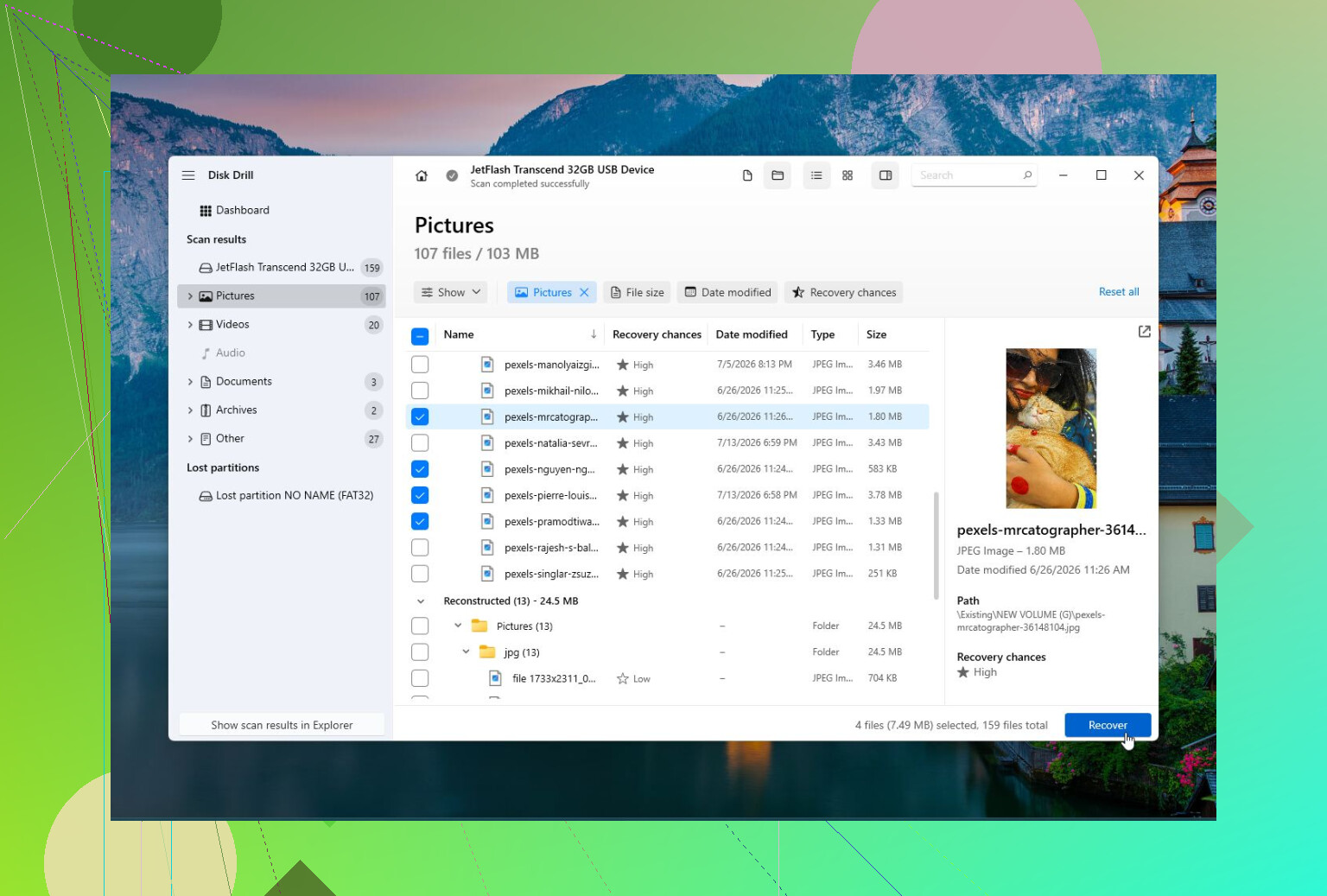Viewport: 1327px width, 896px height.
Task: Switch to the file view icon
Action: point(747,175)
